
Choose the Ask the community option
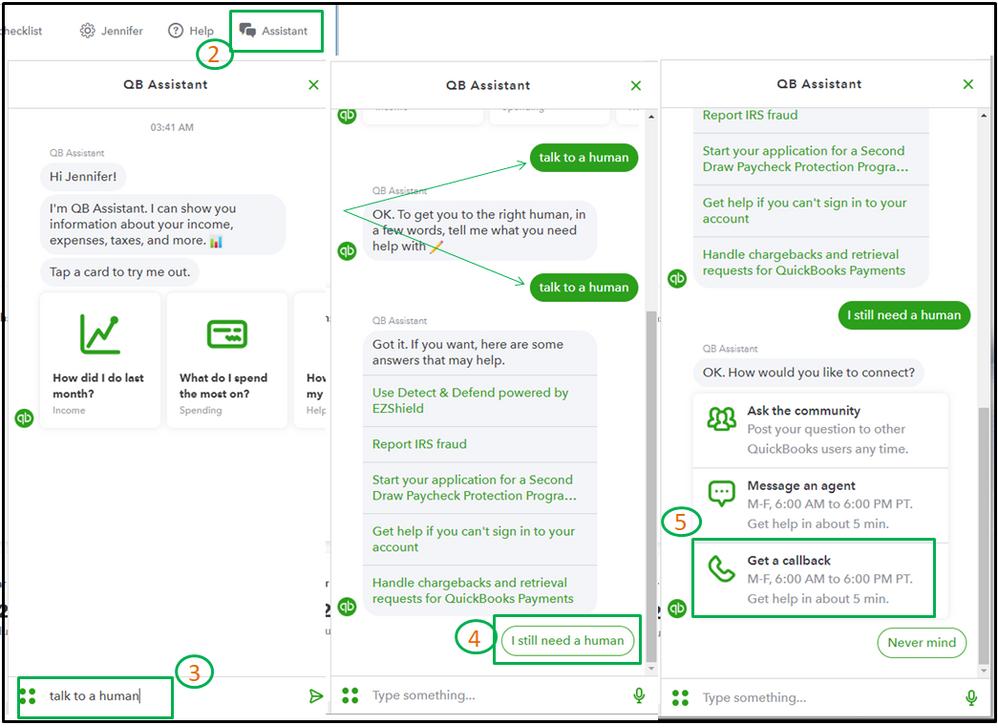tap(820, 430)
